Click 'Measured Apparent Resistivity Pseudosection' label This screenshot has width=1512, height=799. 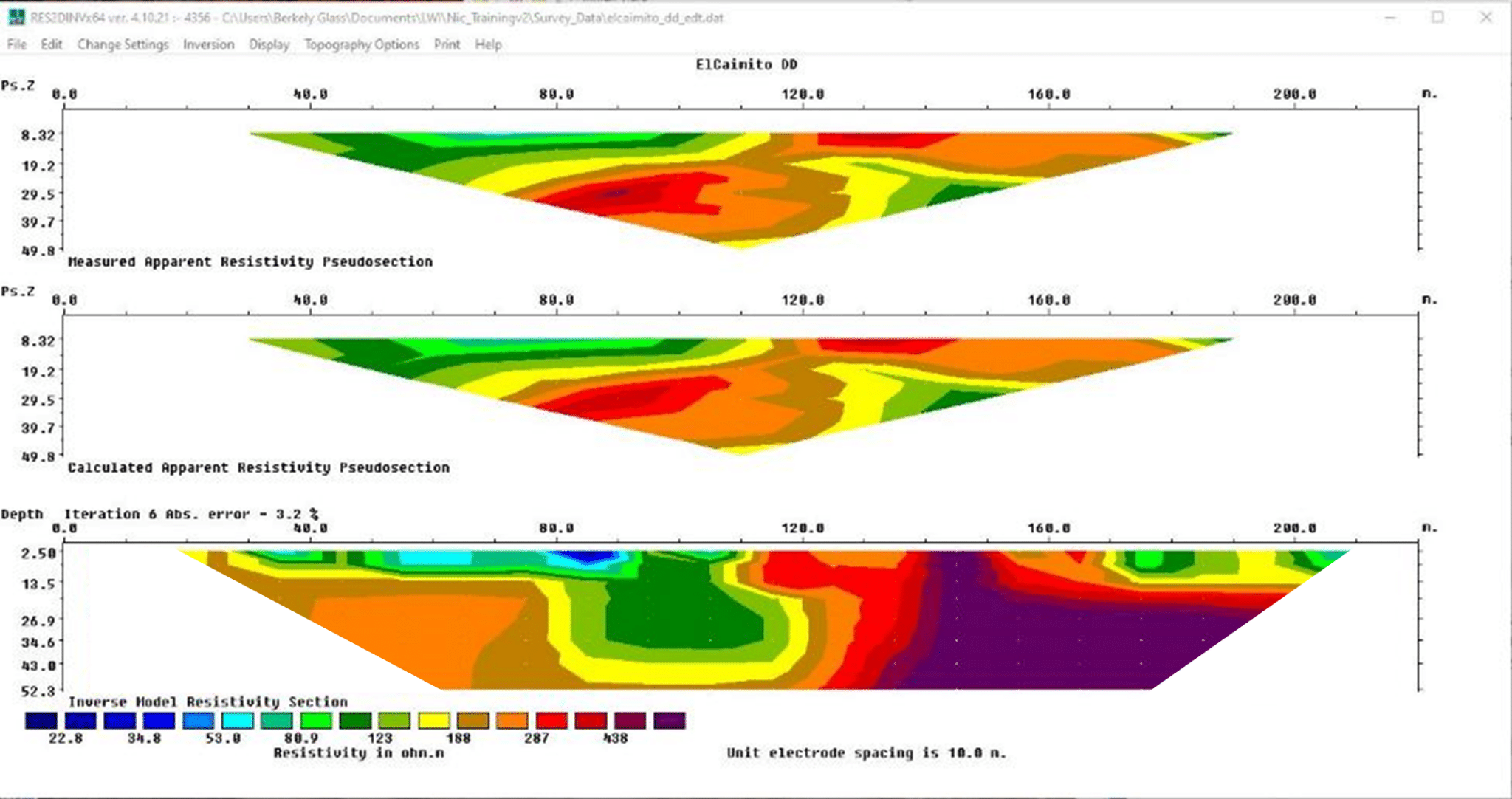click(x=250, y=261)
